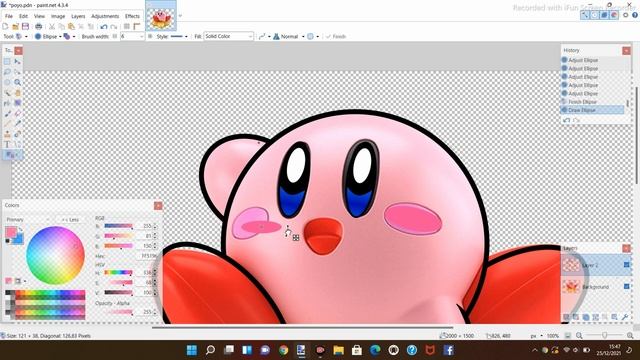Select the Paintbrush tool
Viewport: 640px width, 360px height.
coord(7,113)
